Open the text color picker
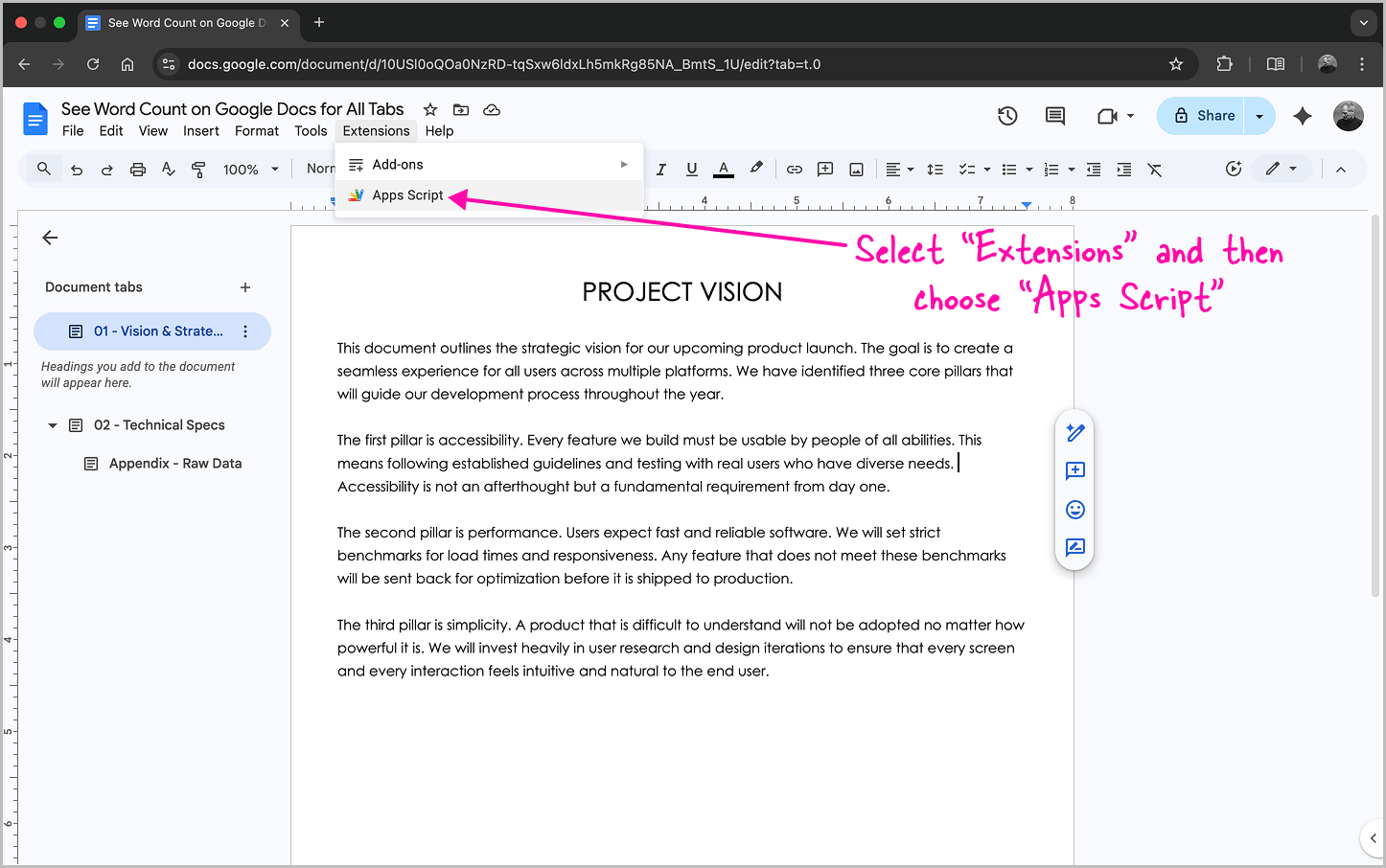This screenshot has width=1386, height=868. (x=723, y=169)
